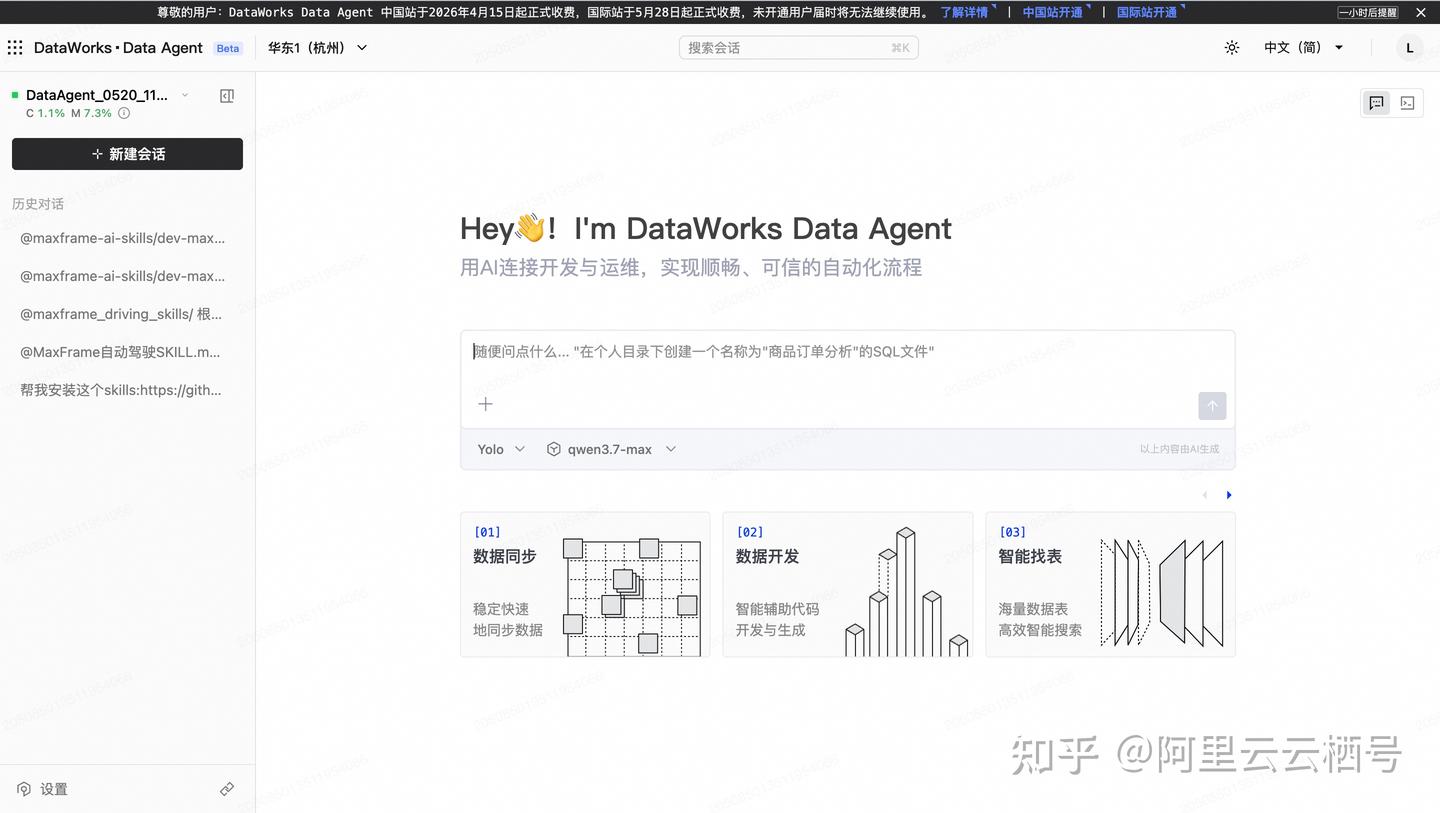
Task: Click the send arrow button
Action: 1212,406
